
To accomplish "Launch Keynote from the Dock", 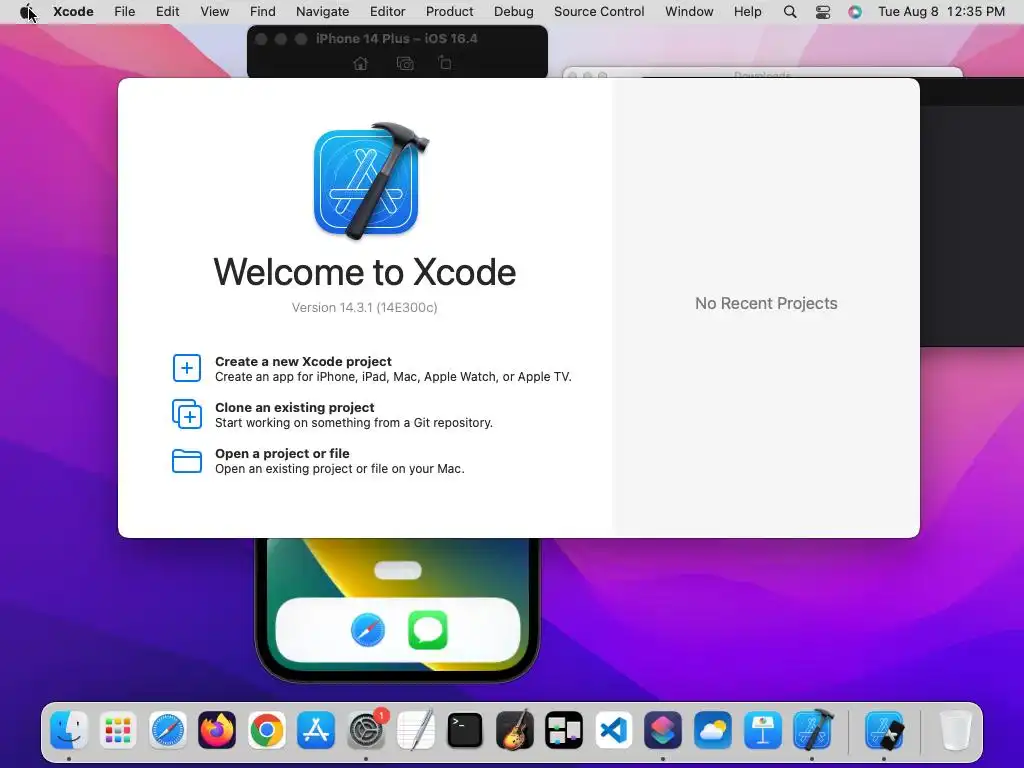I will (x=762, y=730).
